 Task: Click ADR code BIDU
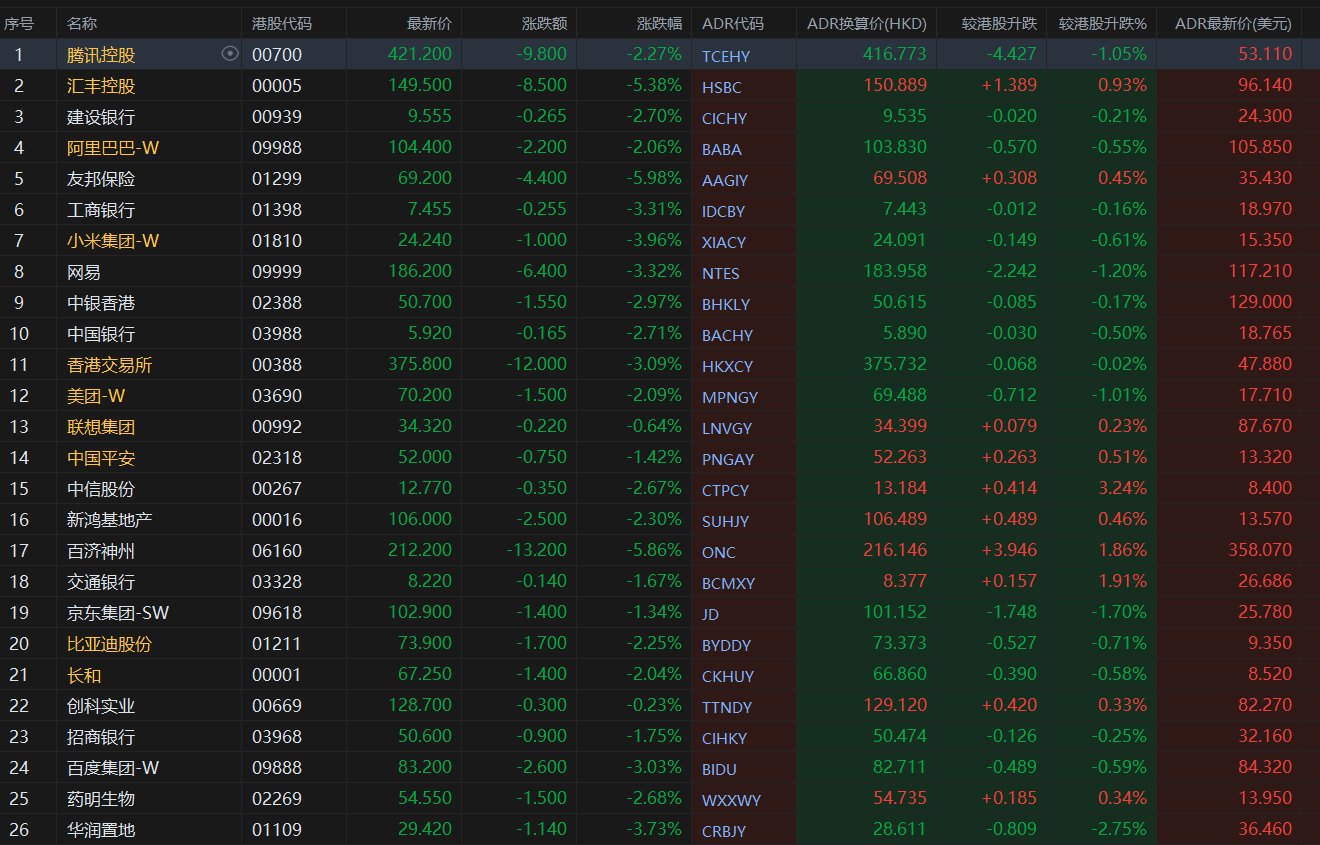click(720, 769)
